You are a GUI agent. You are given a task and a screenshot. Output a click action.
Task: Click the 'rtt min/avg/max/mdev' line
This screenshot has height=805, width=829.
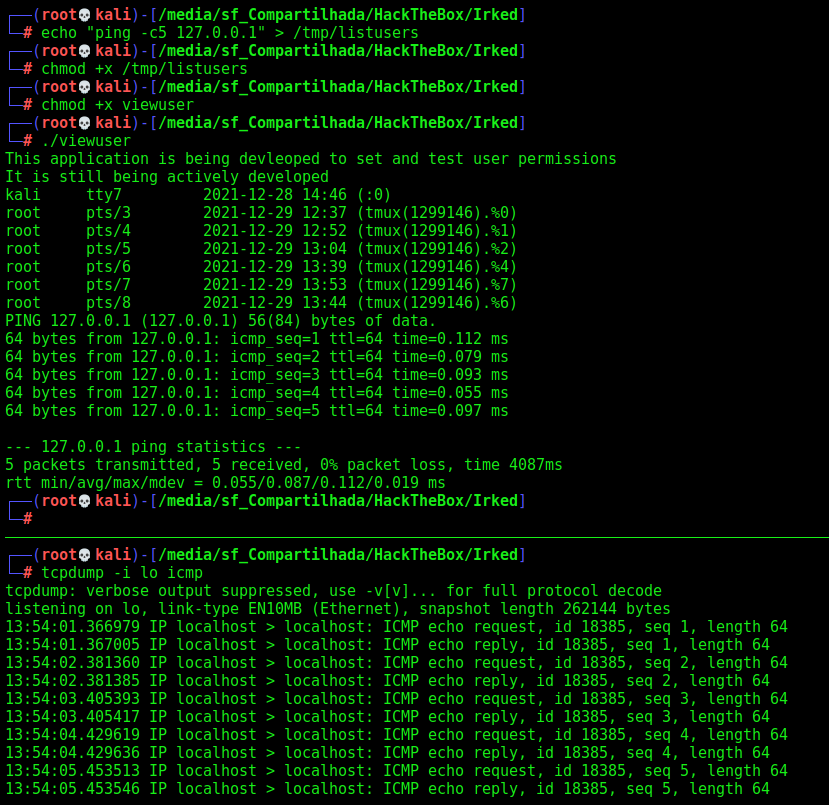(225, 483)
